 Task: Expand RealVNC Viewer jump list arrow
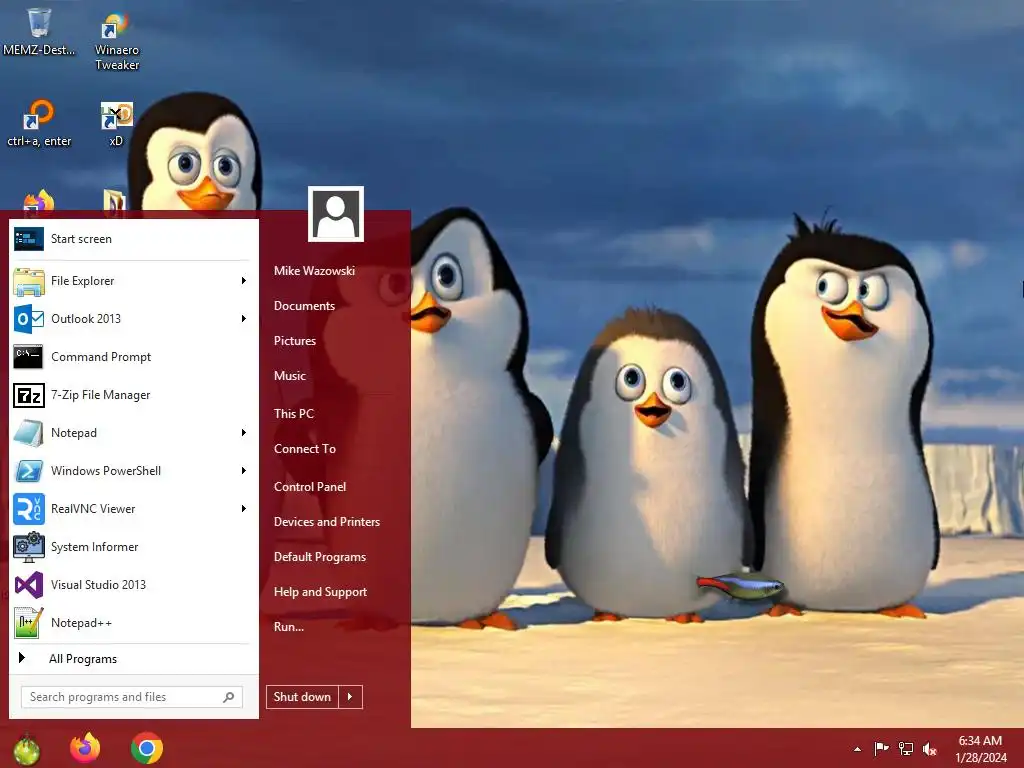[x=244, y=509]
